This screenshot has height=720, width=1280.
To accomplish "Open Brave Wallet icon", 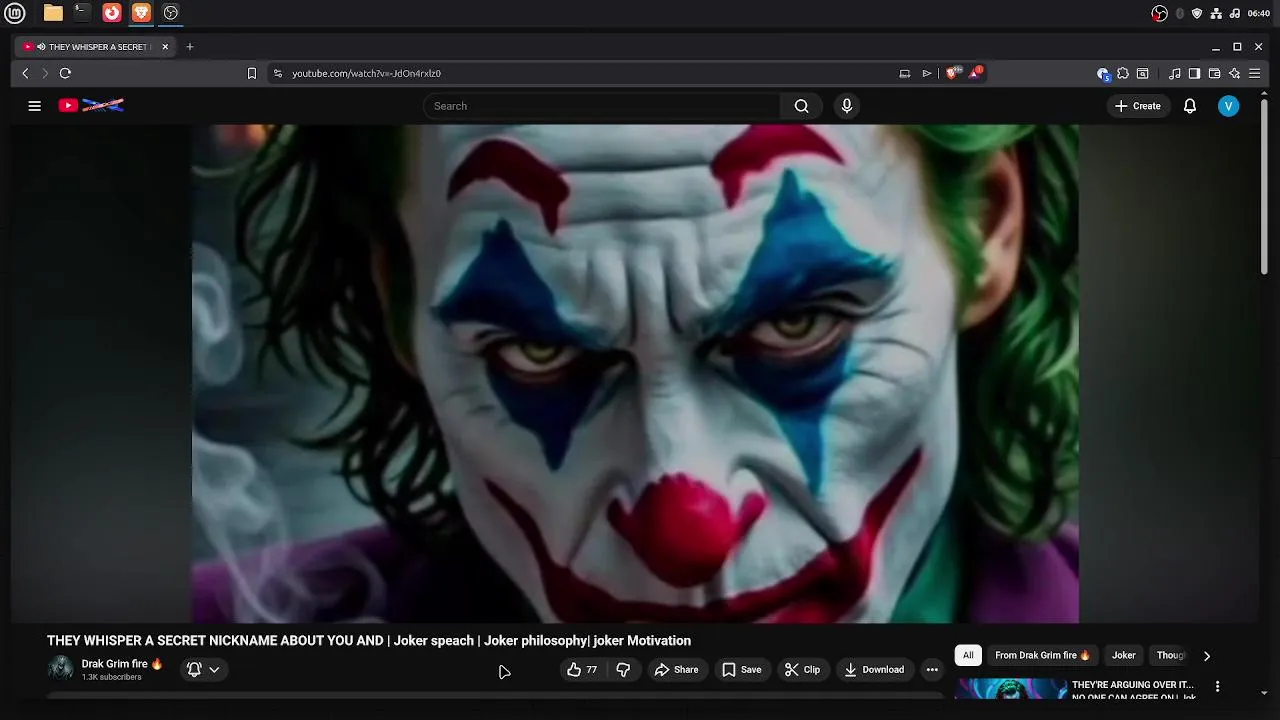I will (x=1215, y=73).
